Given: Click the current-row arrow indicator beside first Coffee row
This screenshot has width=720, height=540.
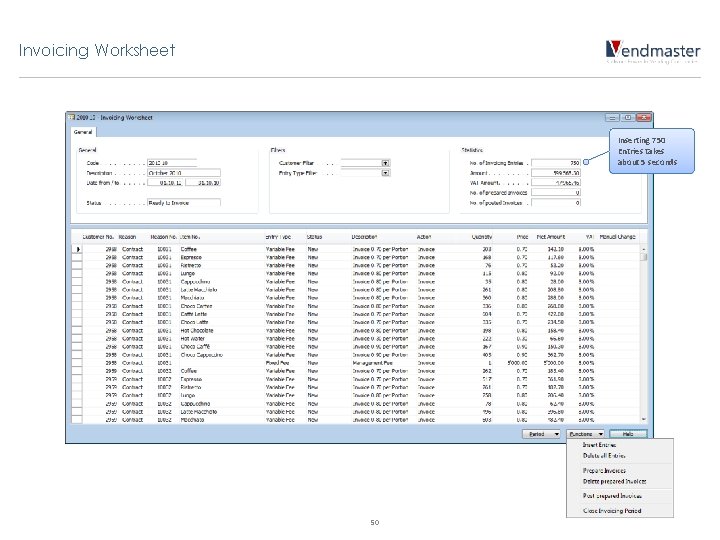Looking at the screenshot, I should (x=78, y=249).
